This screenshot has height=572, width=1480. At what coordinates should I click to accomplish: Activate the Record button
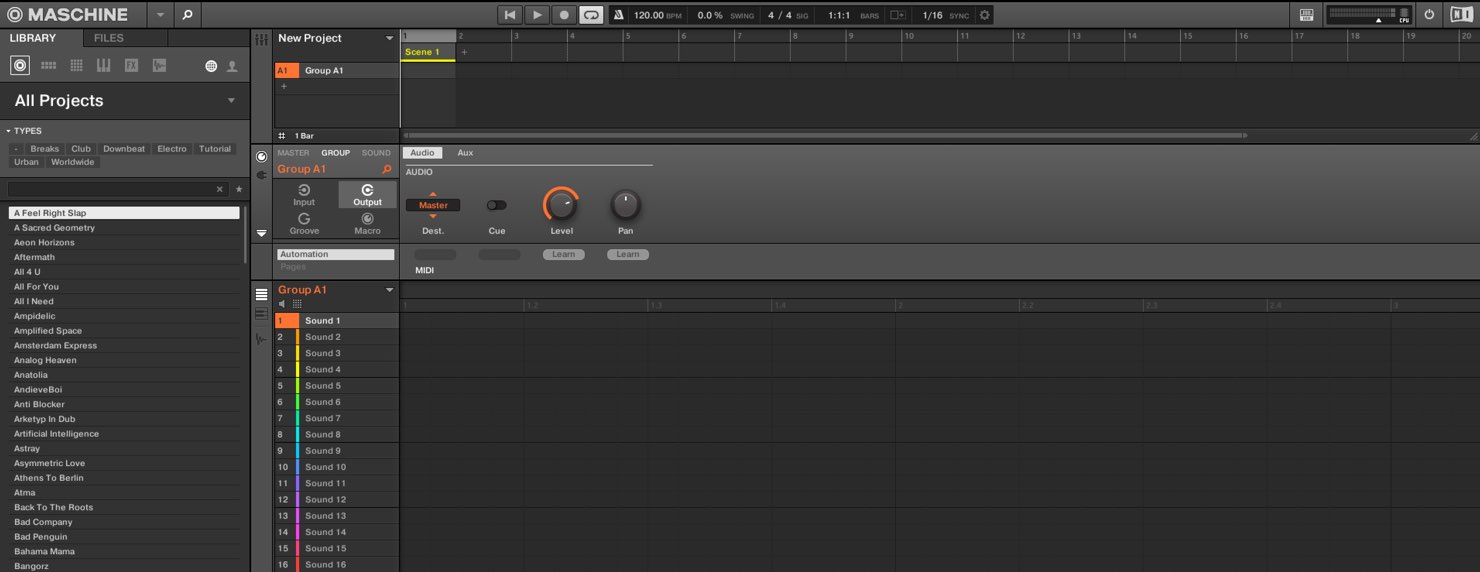564,15
